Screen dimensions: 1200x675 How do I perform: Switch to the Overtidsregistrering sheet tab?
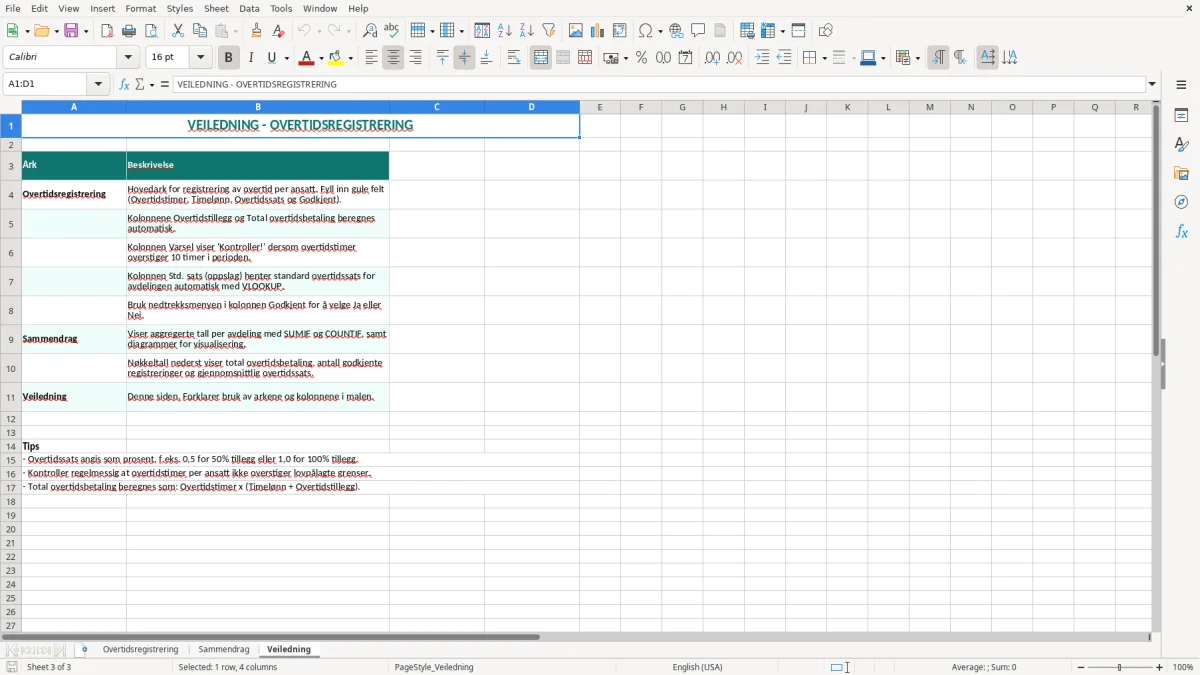(x=140, y=650)
